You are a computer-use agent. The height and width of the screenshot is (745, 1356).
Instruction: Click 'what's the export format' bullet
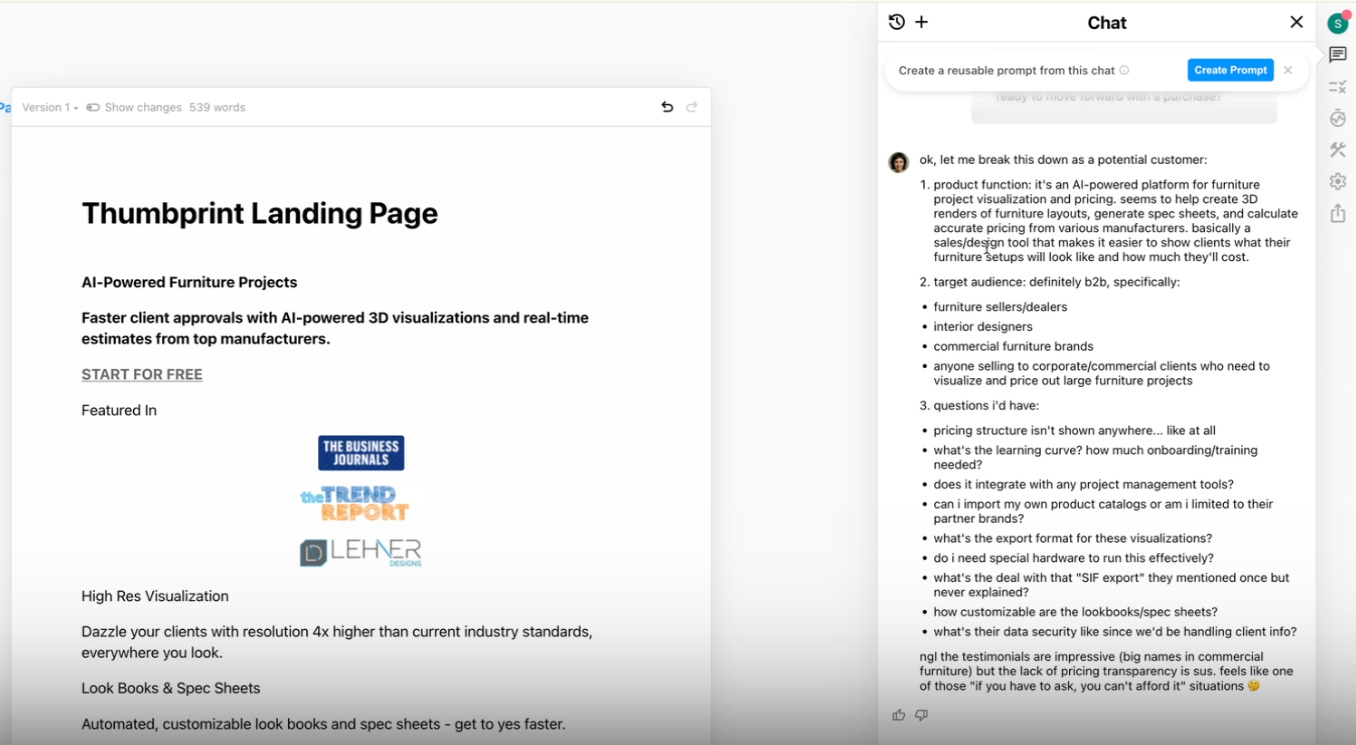tap(1072, 538)
